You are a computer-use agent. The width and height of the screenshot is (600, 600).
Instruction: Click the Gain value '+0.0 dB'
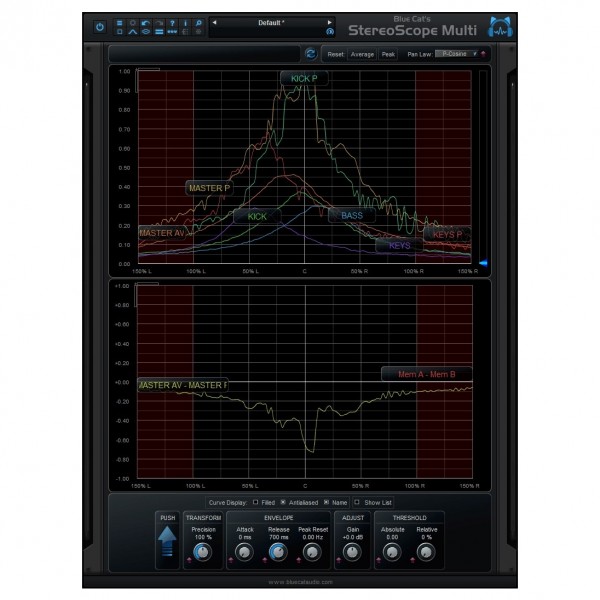click(352, 537)
